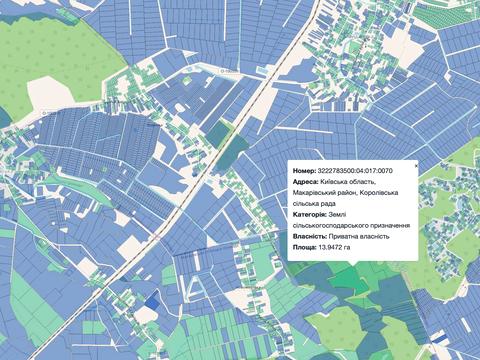Select cadastral number 3222783500:04:017:0070 text

pos(355,171)
